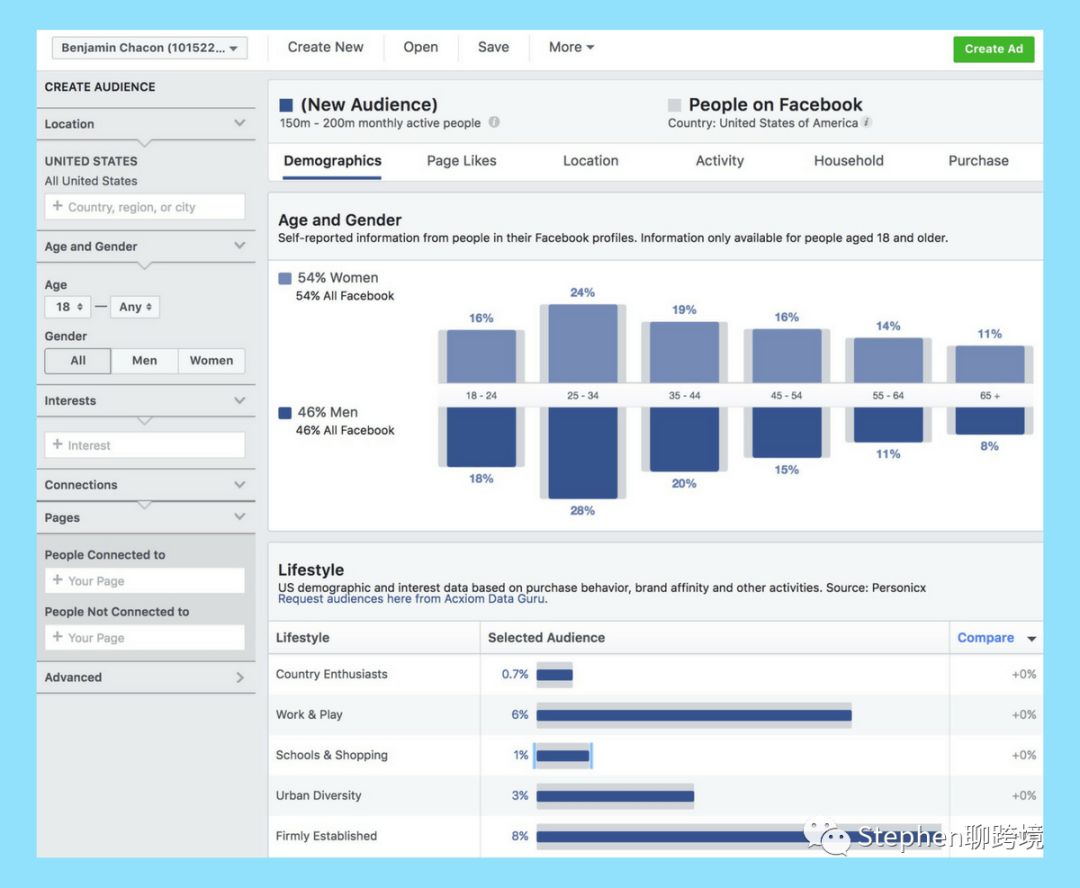Save the current audience
The width and height of the screenshot is (1080, 888).
(x=493, y=47)
